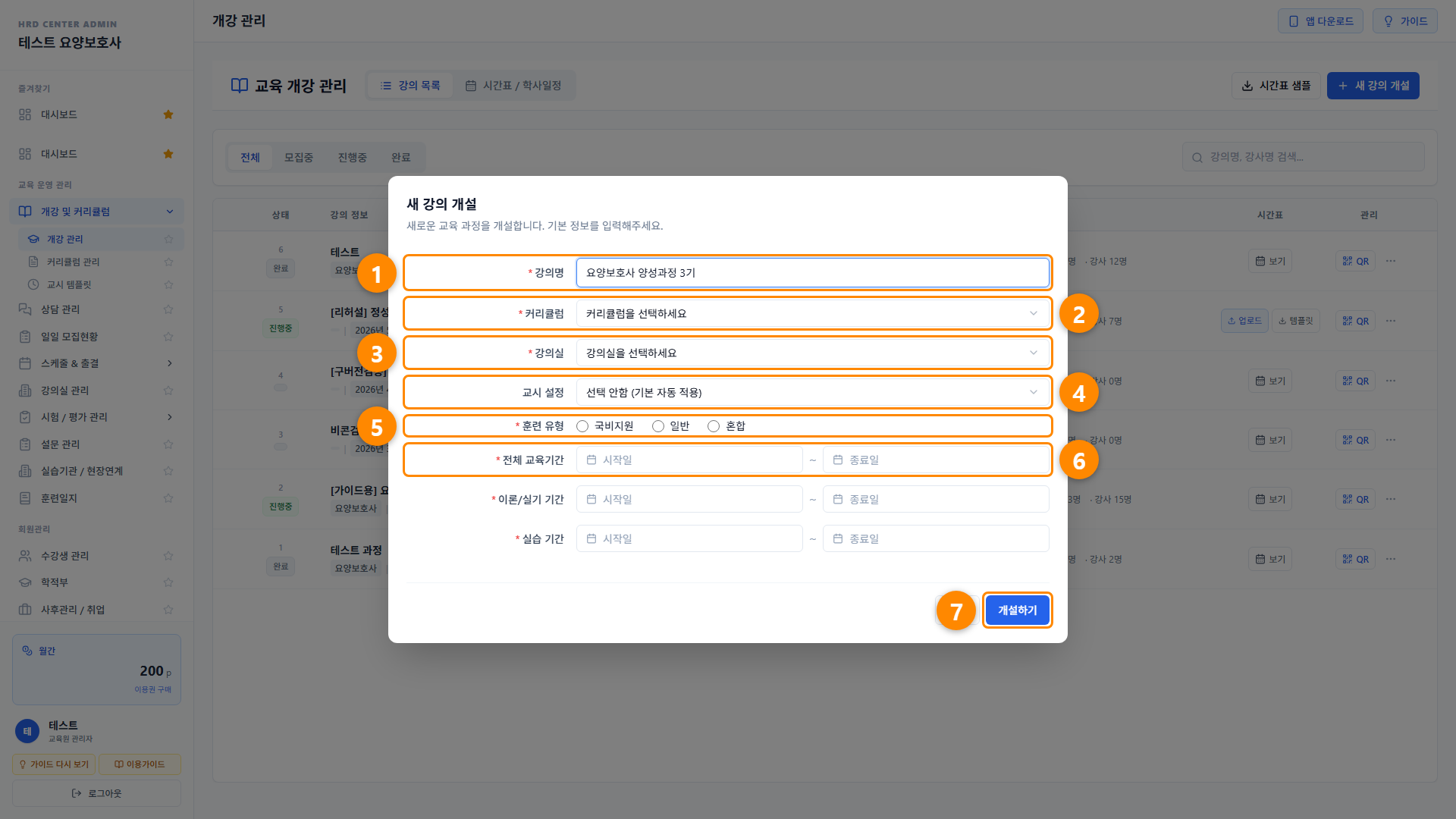1456x819 pixels.
Task: Open 사후관리 / 취업 in sidebar
Action: 73,610
